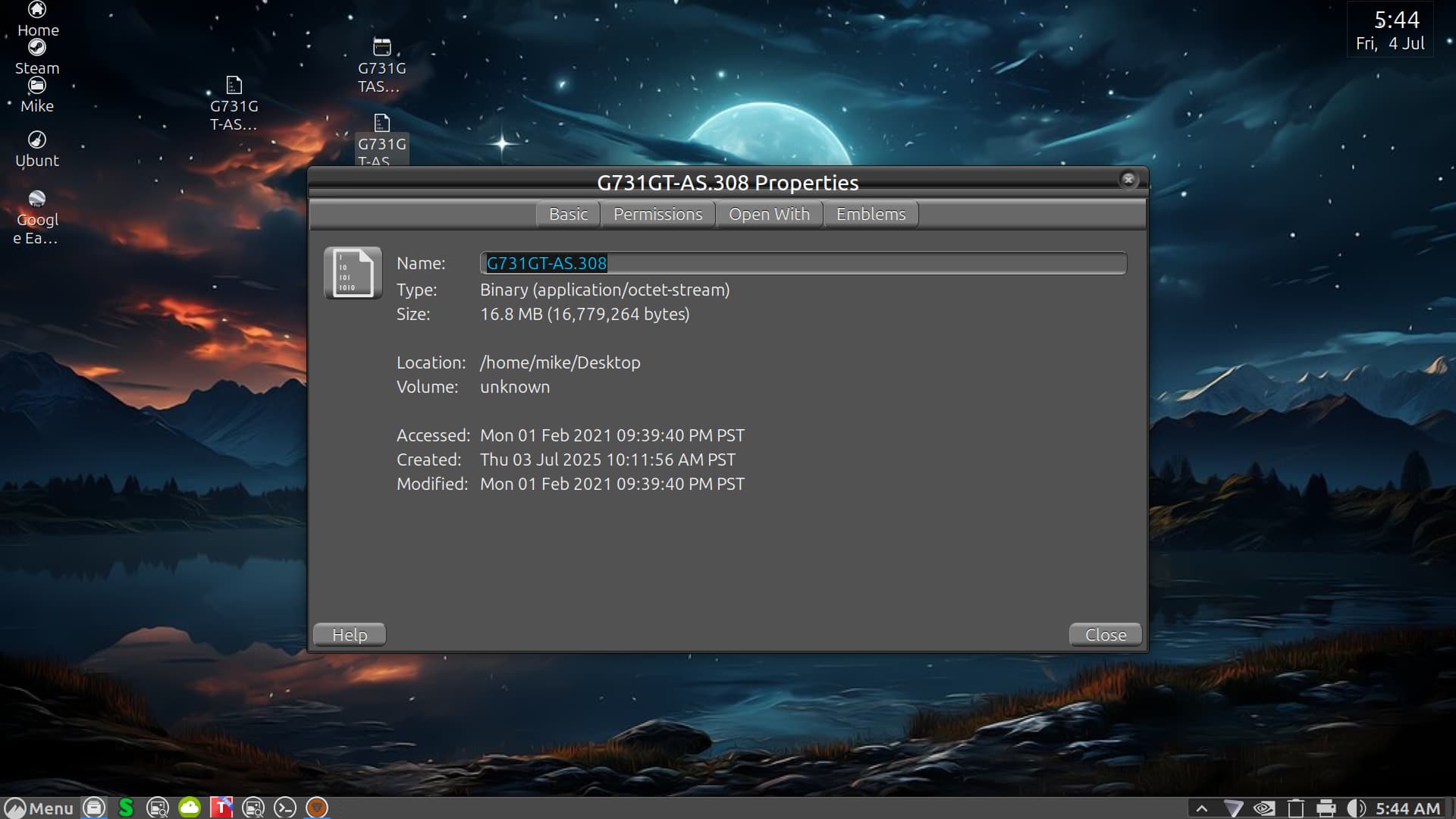Click the Created date Thu 03 Jul 2025
The width and height of the screenshot is (1456, 819).
pyautogui.click(x=607, y=460)
